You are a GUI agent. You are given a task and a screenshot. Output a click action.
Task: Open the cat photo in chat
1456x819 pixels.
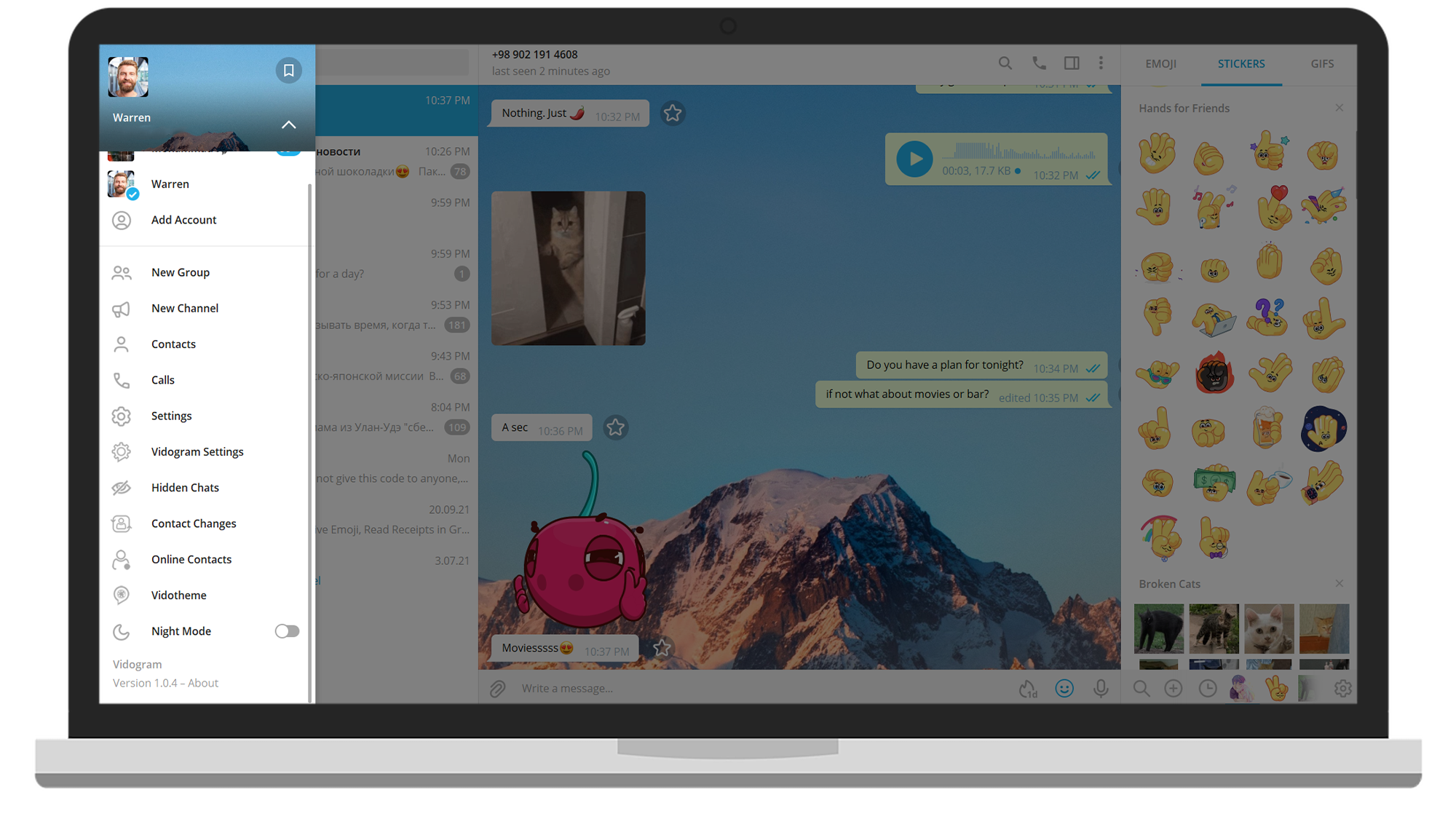click(x=568, y=268)
